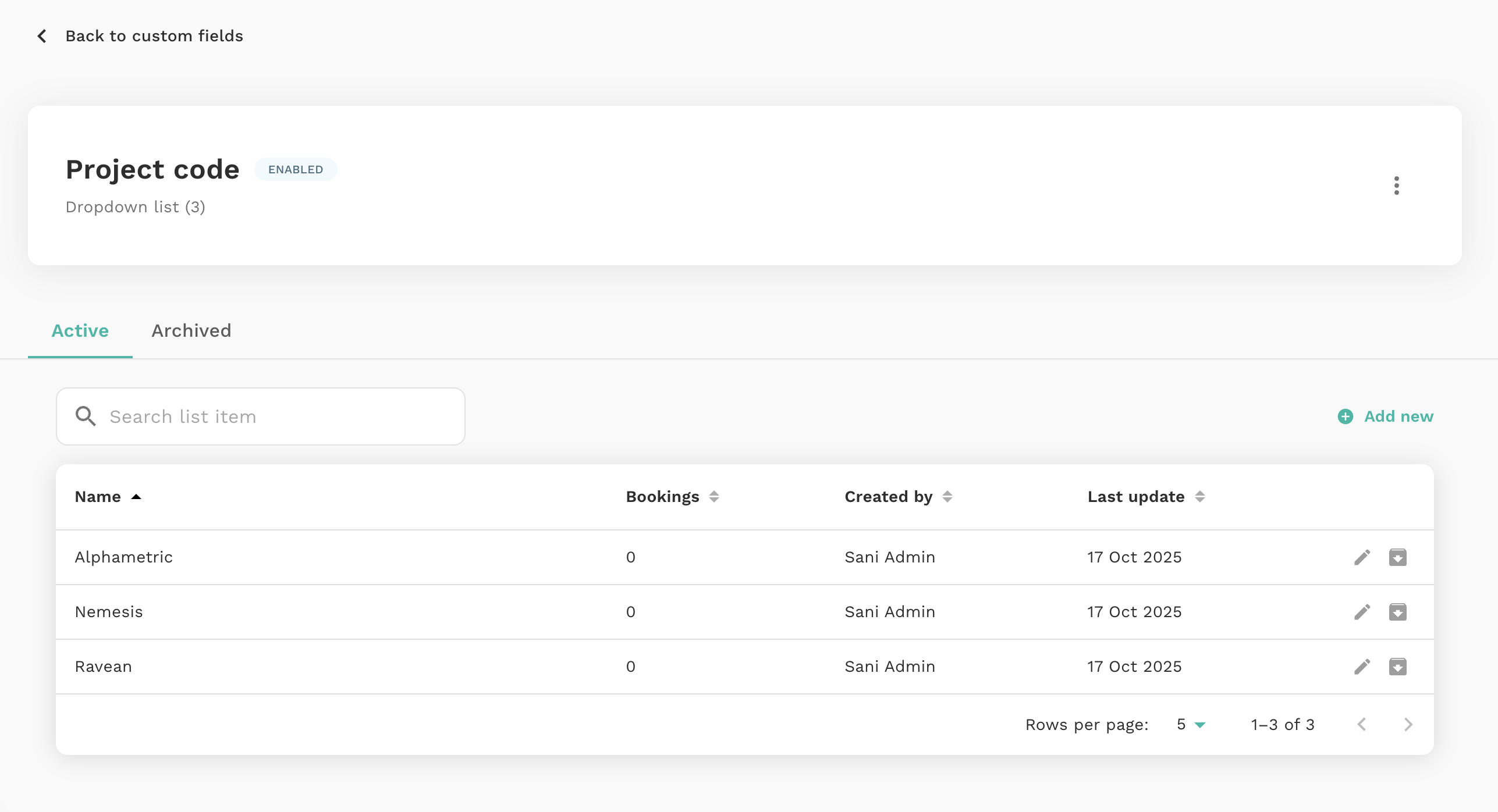Select the Nemesis name cell
Viewport: 1498px width, 812px height.
coord(109,612)
